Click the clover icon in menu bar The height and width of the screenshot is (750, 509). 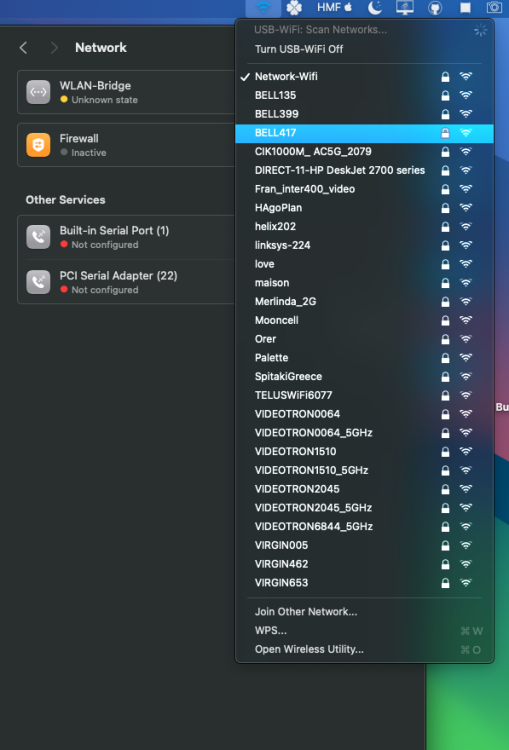294,7
